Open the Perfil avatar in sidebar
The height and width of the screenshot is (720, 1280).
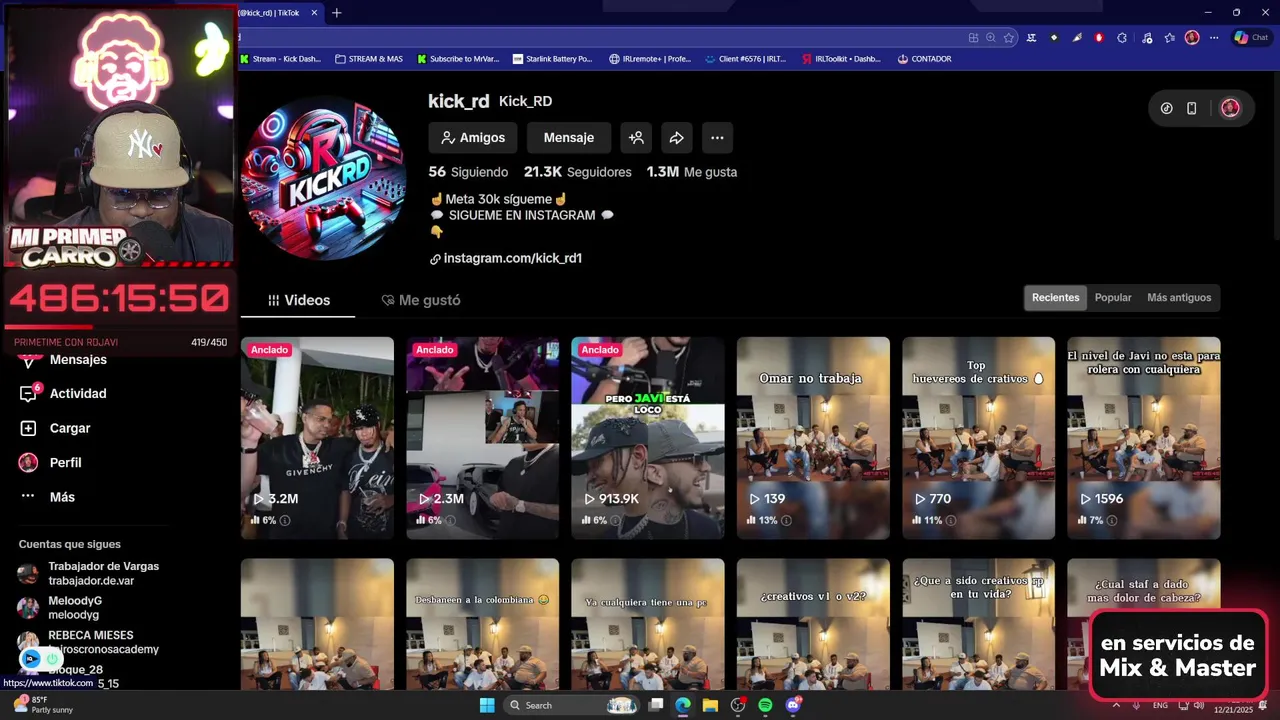click(x=28, y=462)
